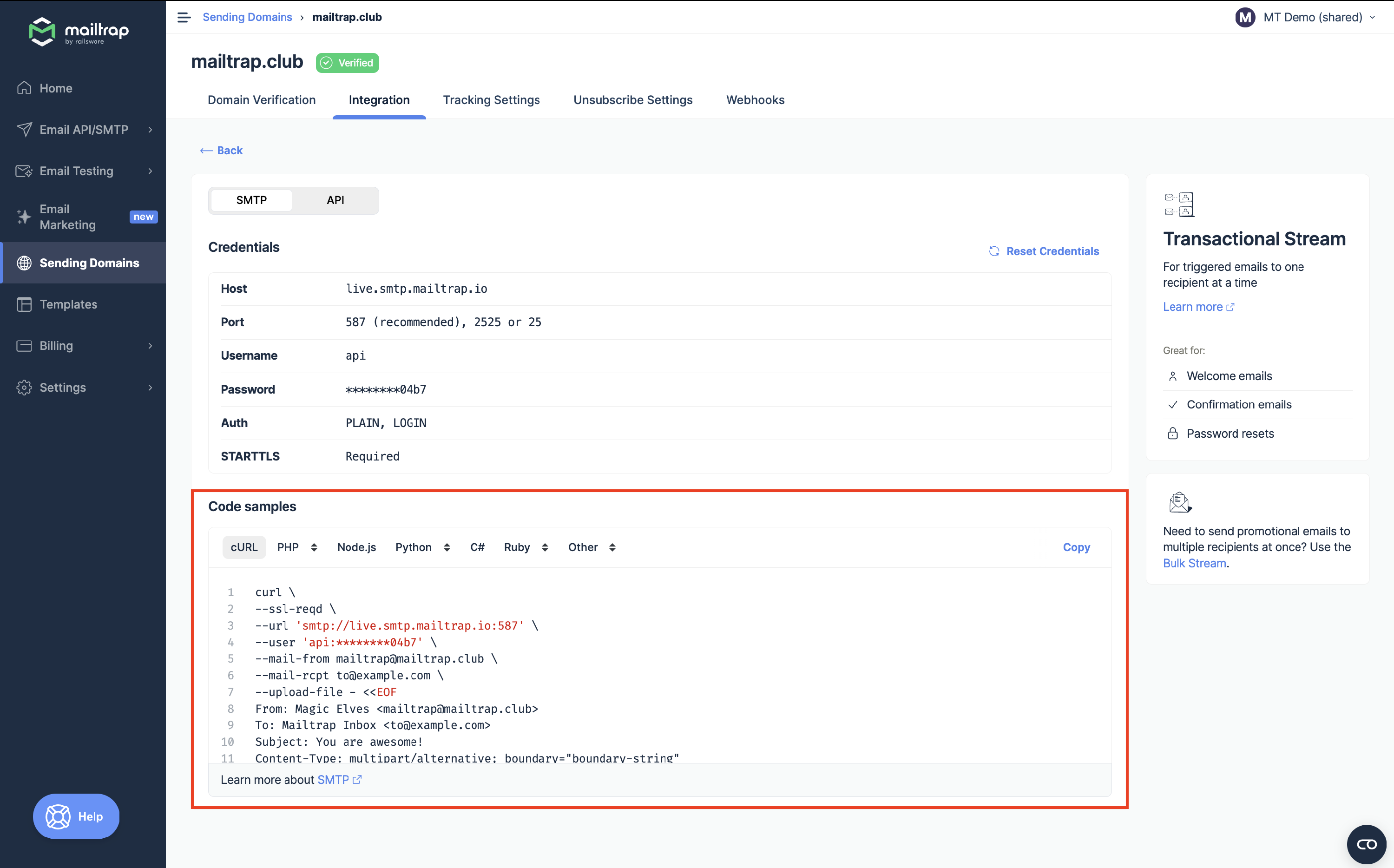Switch to the Tracking Settings tab

pos(491,100)
